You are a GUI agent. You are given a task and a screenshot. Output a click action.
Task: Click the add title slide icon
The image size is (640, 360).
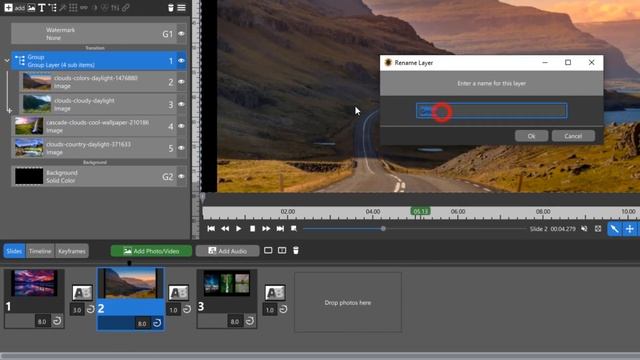tap(282, 250)
